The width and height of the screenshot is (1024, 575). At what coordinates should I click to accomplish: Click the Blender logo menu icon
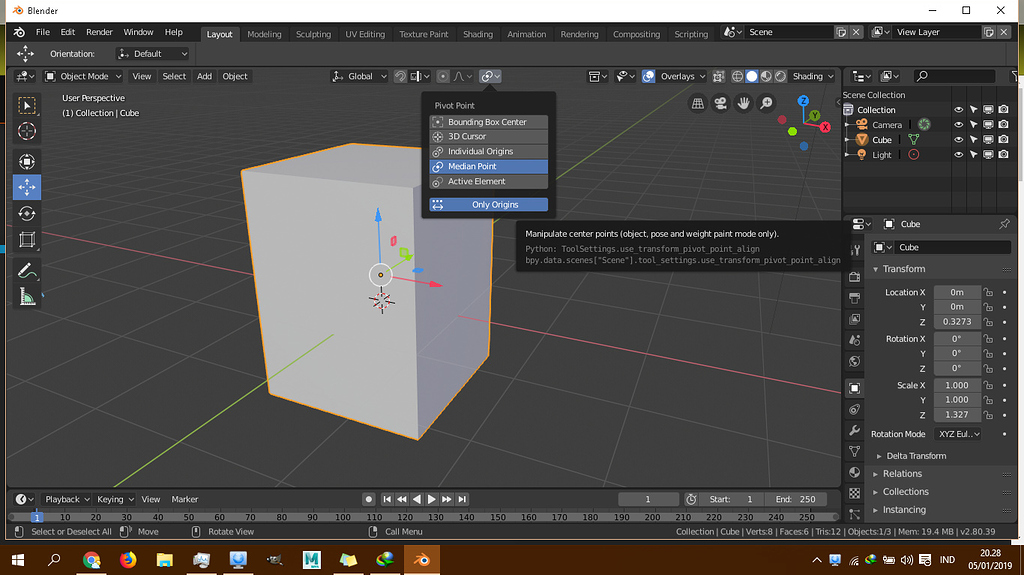pyautogui.click(x=20, y=32)
